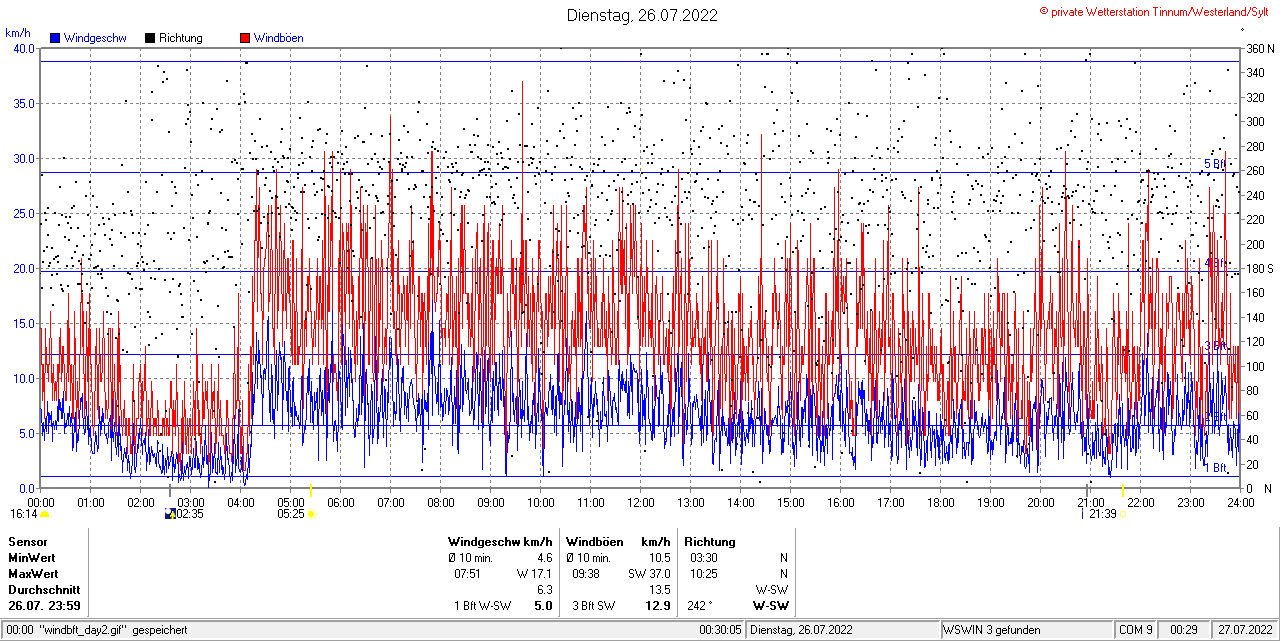Click the 1 Bft W-SW table entry

(483, 606)
